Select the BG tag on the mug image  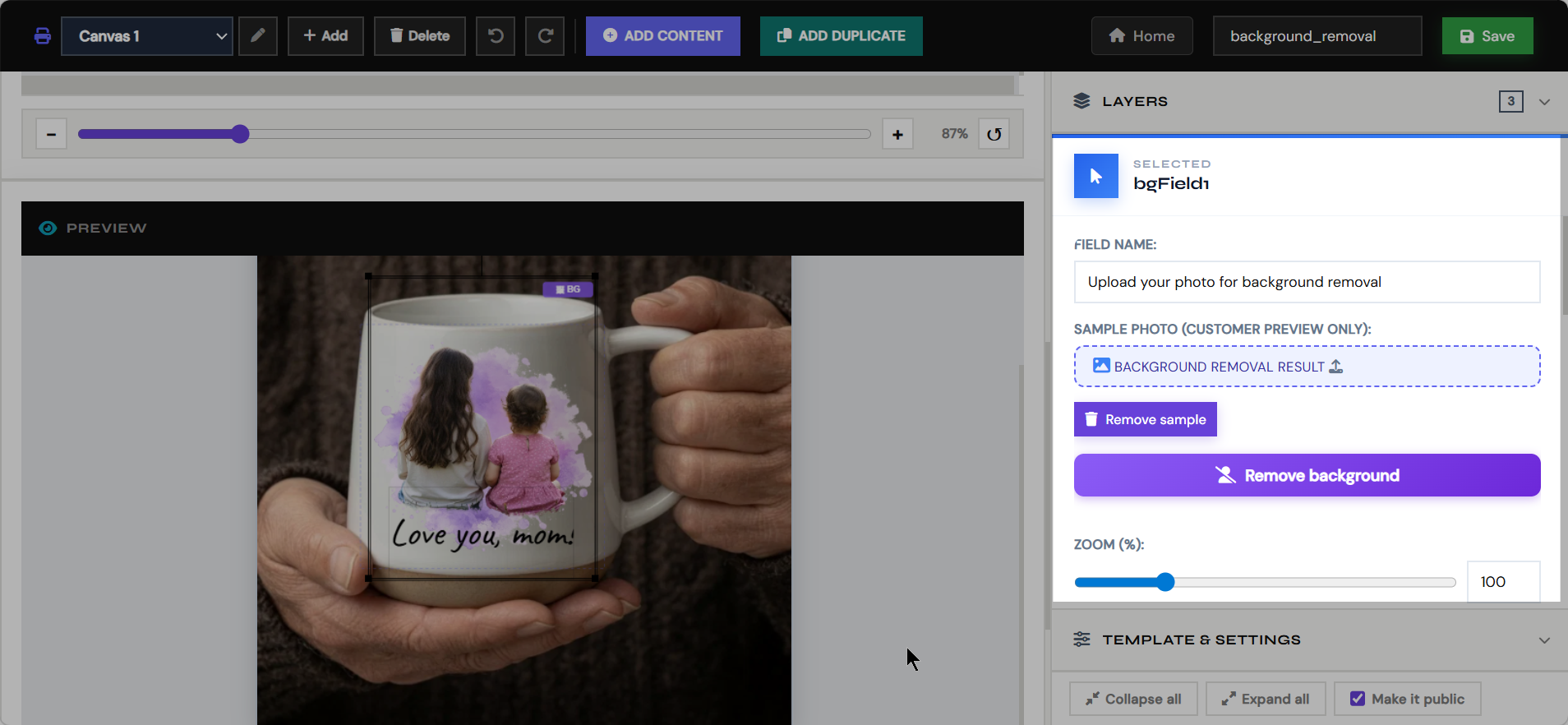(568, 289)
